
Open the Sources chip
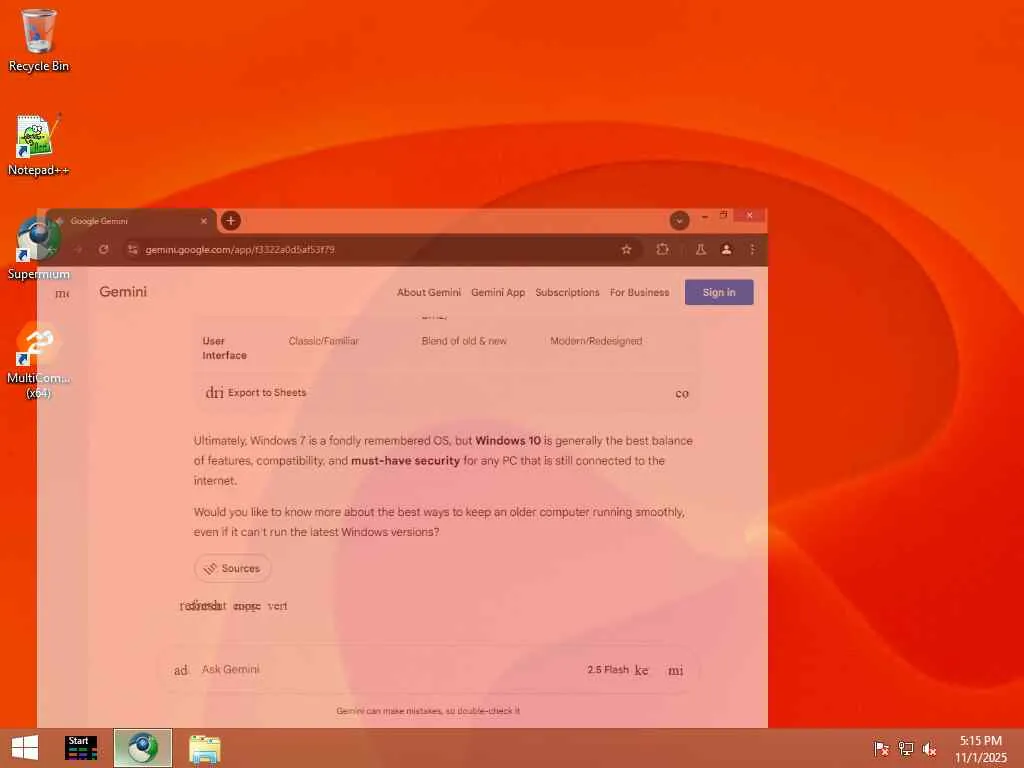(x=232, y=568)
